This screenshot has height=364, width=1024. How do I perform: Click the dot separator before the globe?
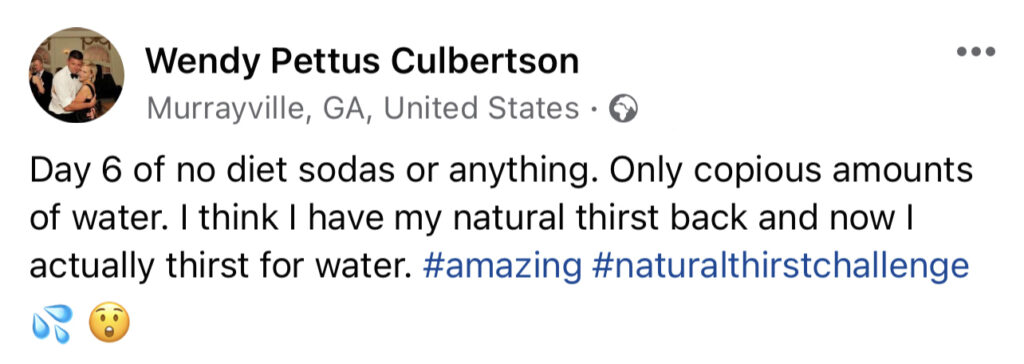pyautogui.click(x=594, y=110)
